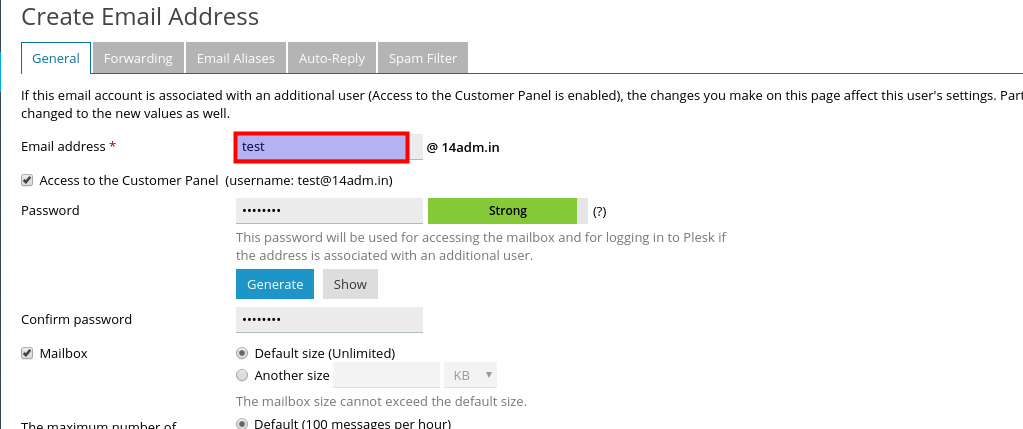Select the Default size (Unlimited) radio
The width and height of the screenshot is (1023, 429).
coord(242,353)
